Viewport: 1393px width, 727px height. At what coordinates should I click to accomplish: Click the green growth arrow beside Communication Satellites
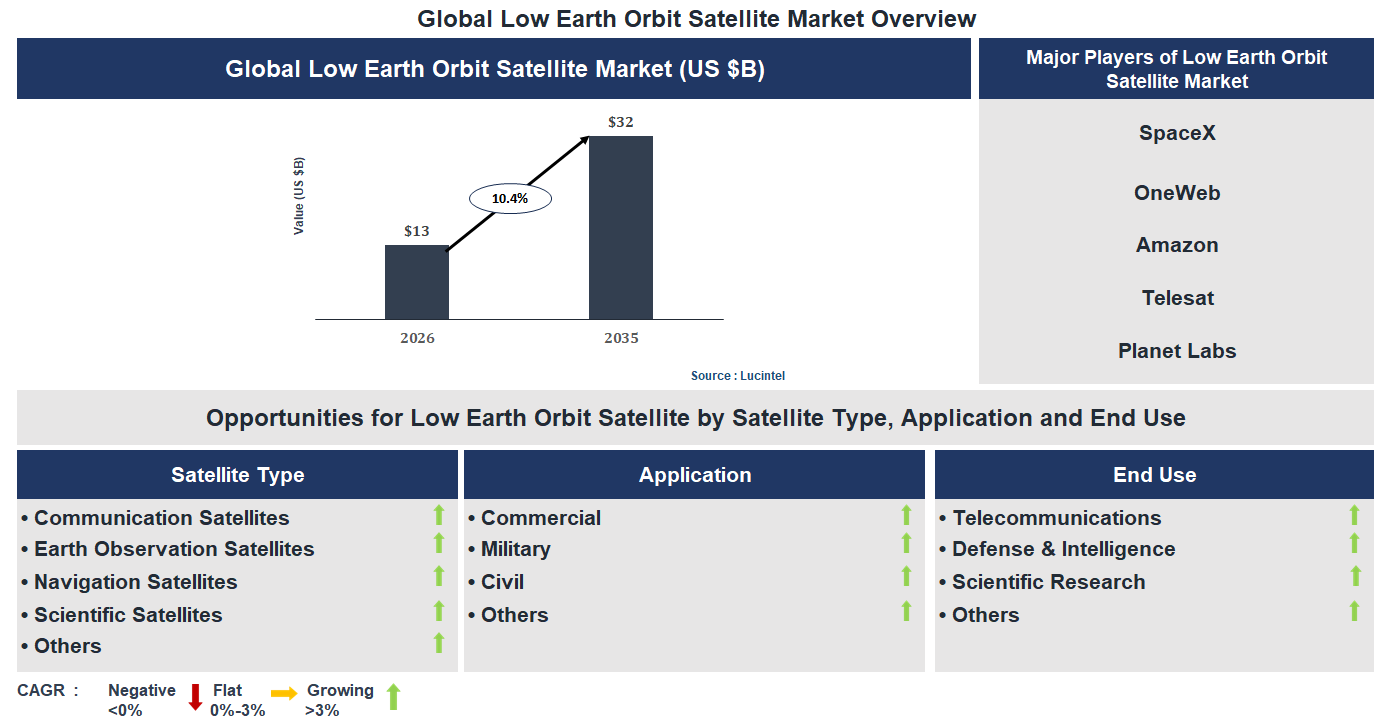coord(438,517)
